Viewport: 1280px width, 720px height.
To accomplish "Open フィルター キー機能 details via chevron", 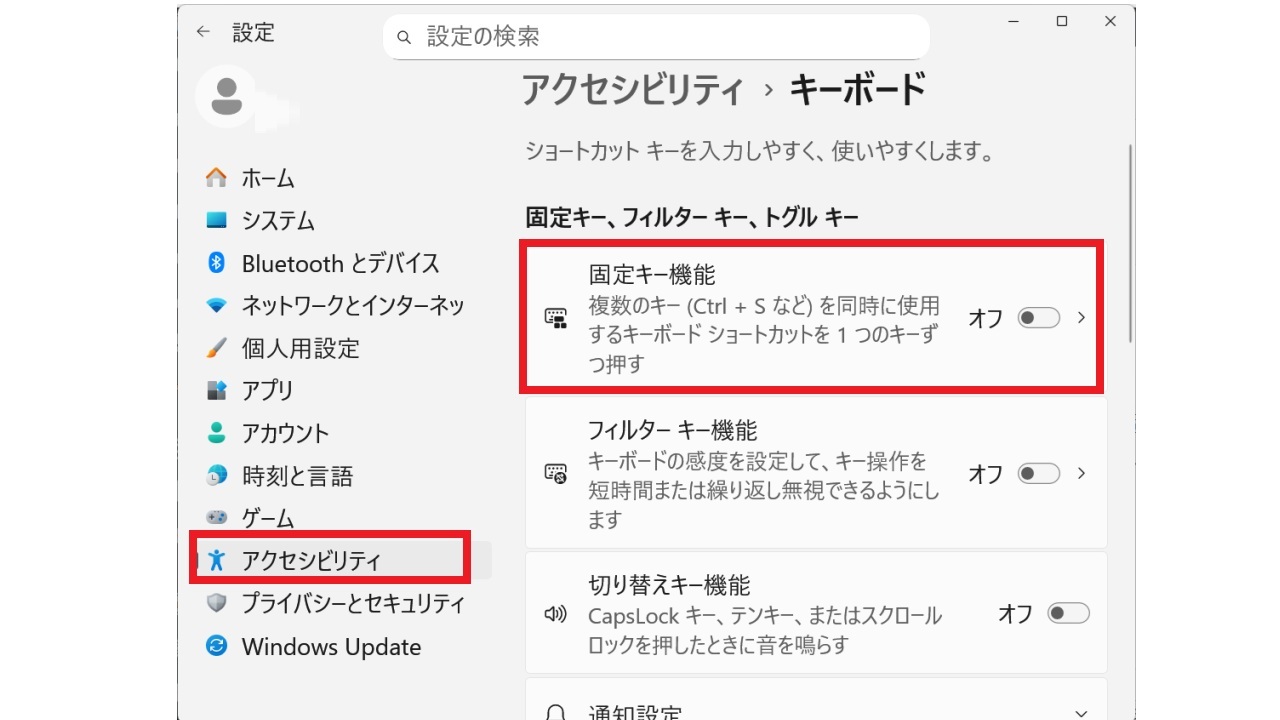I will coord(1081,473).
